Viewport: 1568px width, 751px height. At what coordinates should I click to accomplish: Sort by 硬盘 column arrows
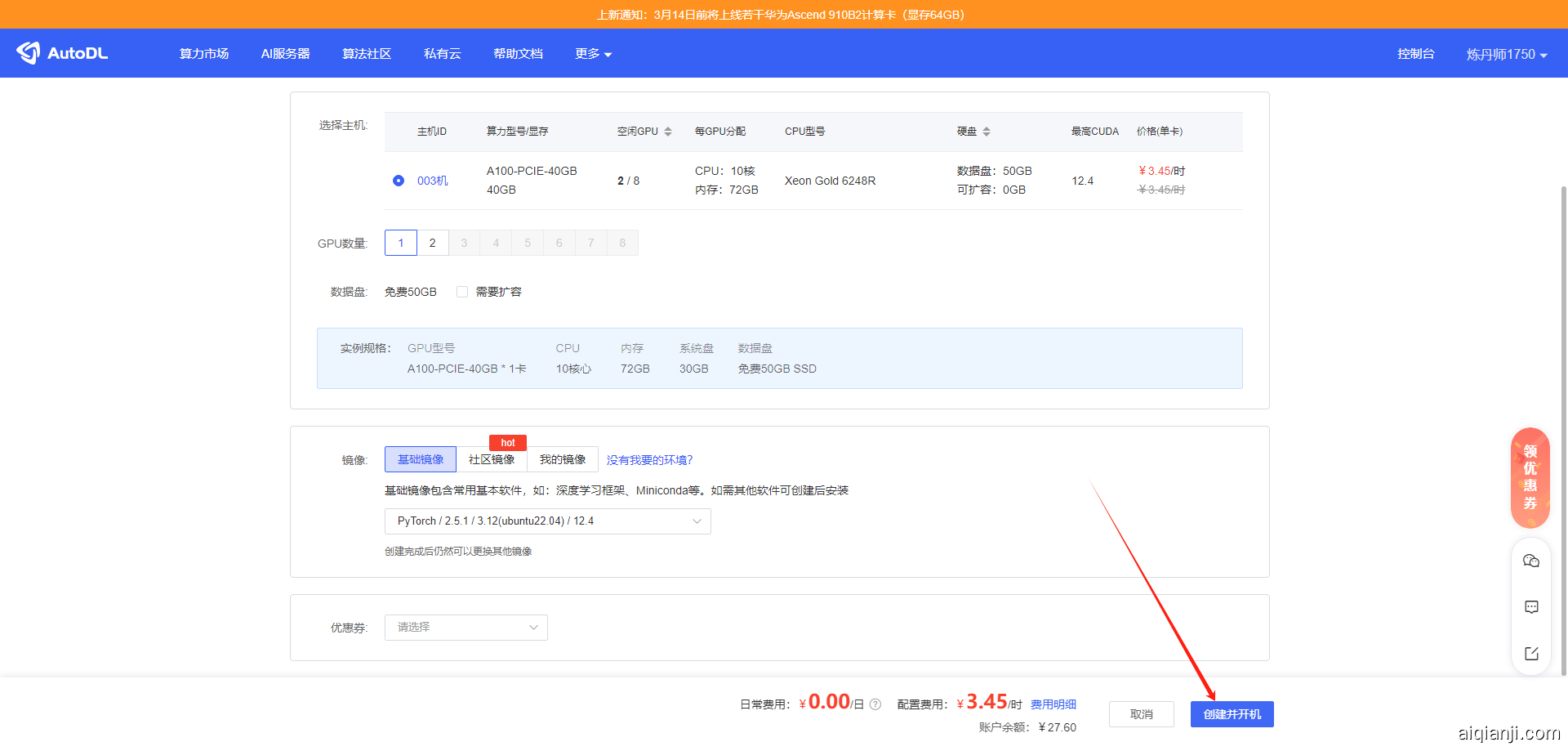tap(987, 132)
